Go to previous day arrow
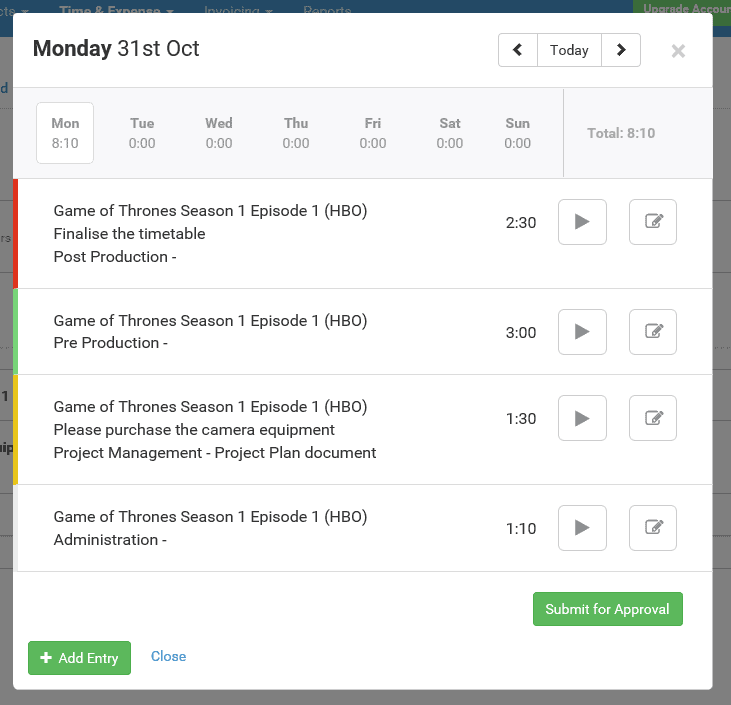The height and width of the screenshot is (705, 731). pyautogui.click(x=518, y=50)
